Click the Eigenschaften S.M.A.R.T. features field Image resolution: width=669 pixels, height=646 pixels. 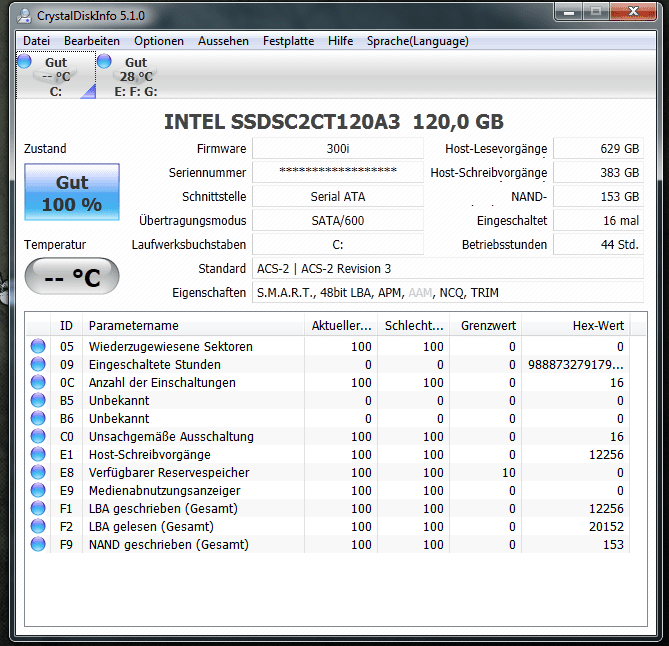coord(448,293)
